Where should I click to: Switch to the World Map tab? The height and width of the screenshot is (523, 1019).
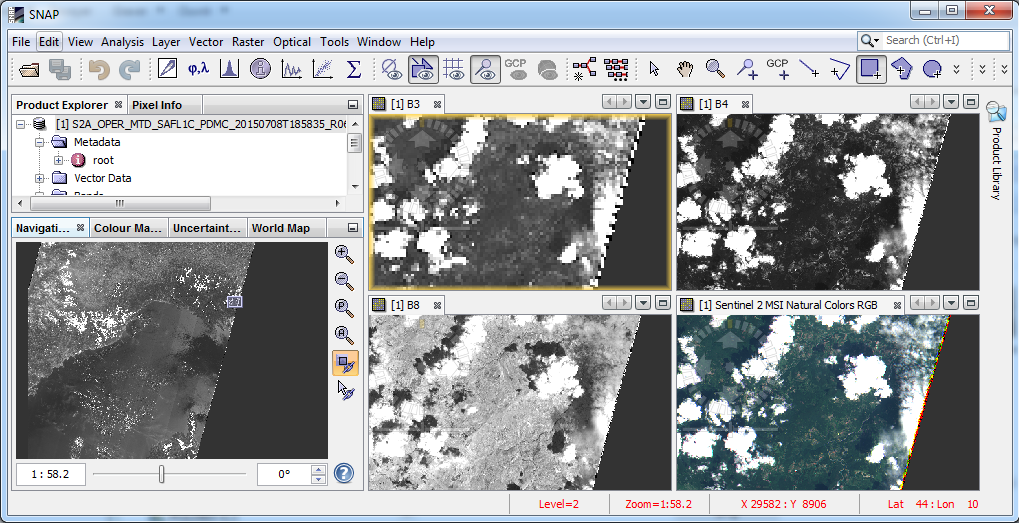coord(280,228)
